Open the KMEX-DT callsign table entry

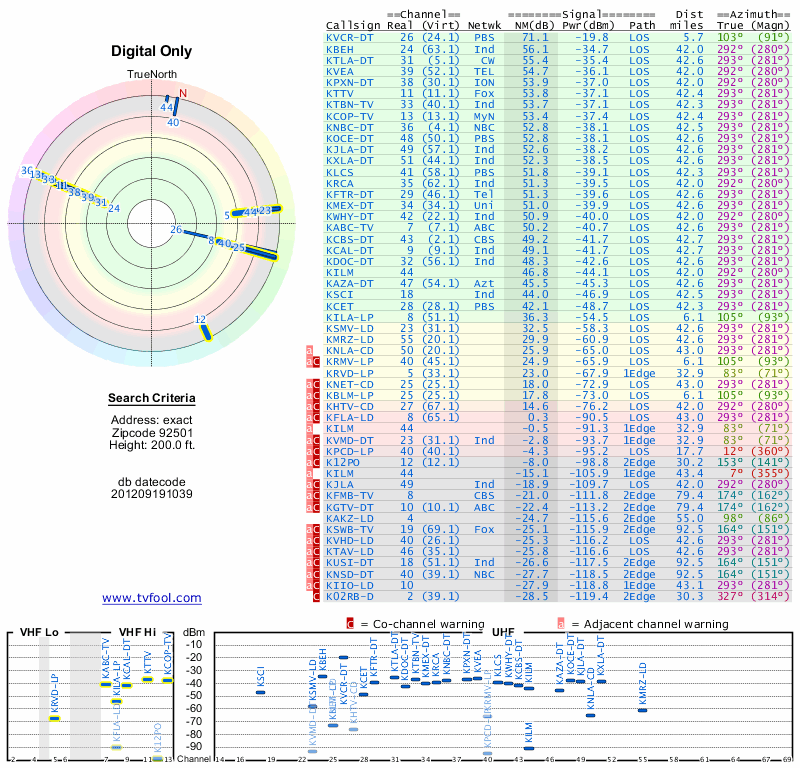tap(349, 205)
